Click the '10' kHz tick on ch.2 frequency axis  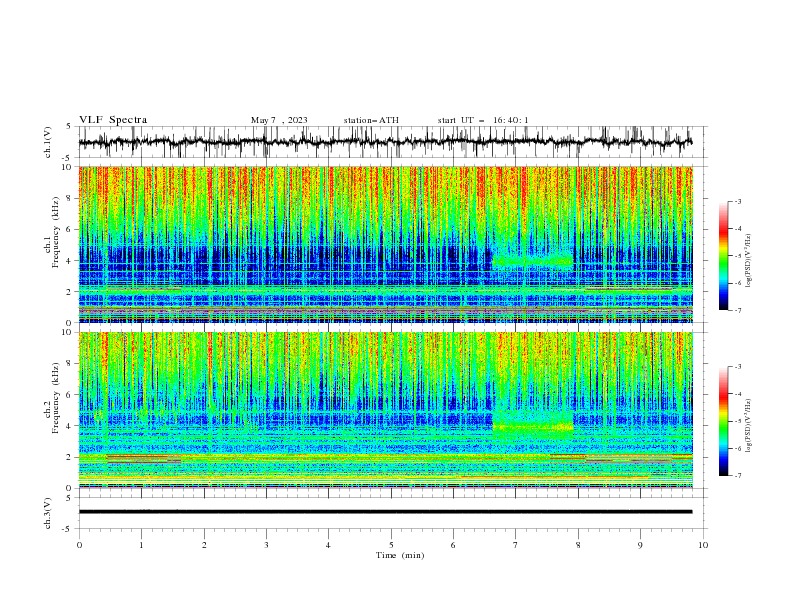pos(67,332)
